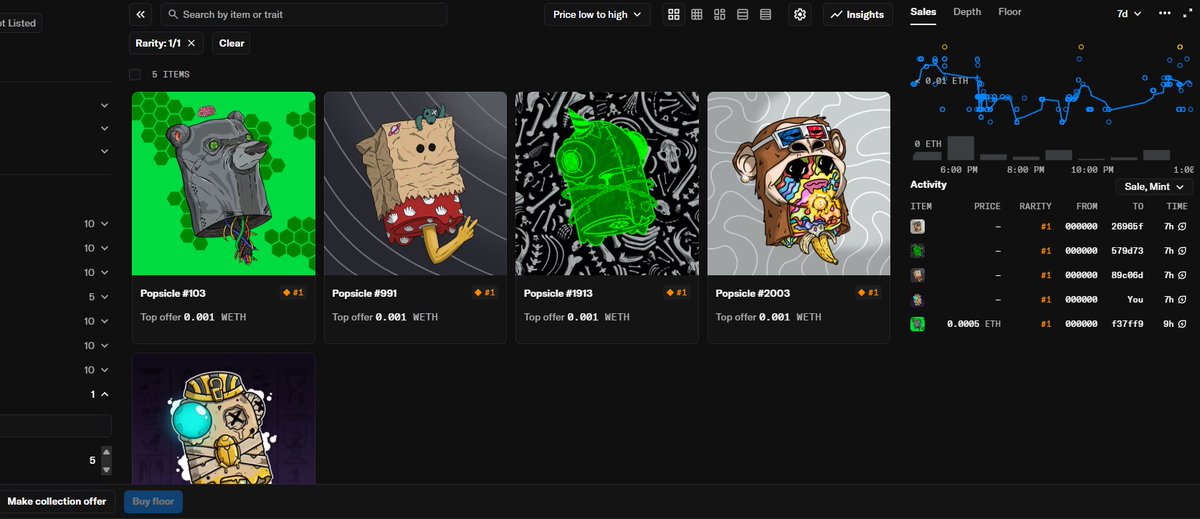Click rarity #1 badge on Popsicle #1913
The width and height of the screenshot is (1200, 519).
pos(677,293)
